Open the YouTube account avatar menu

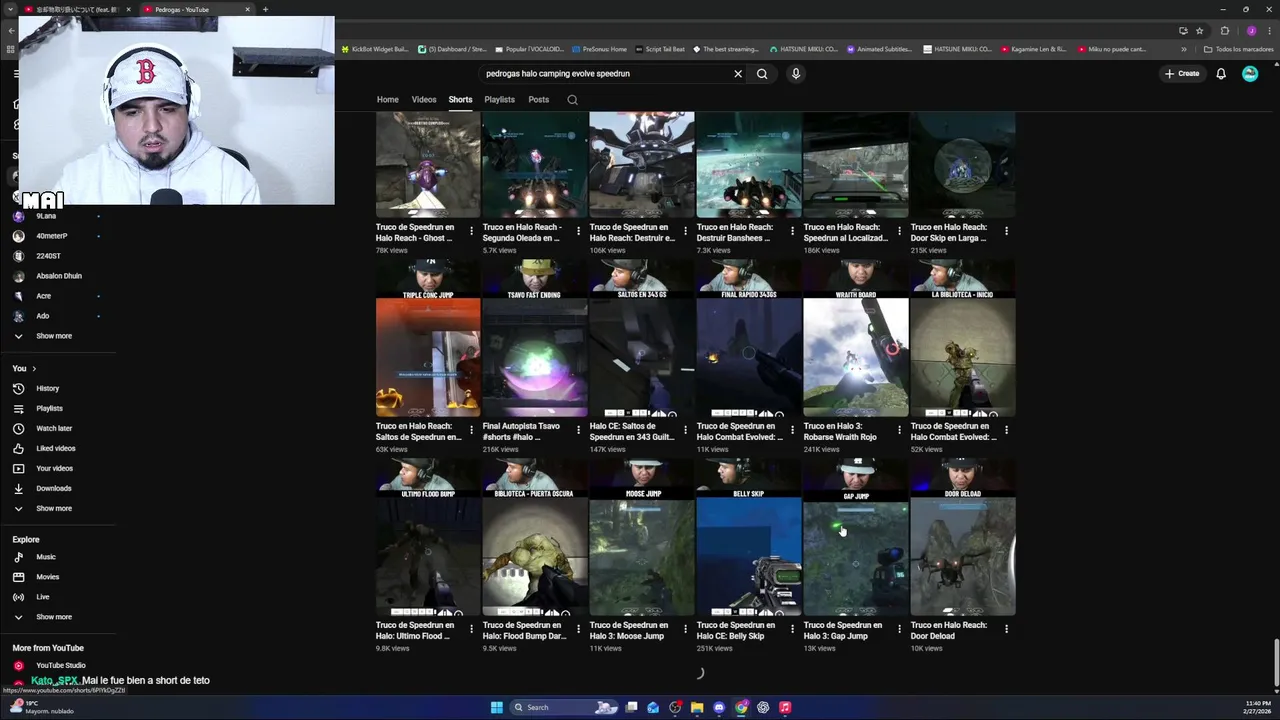pyautogui.click(x=1250, y=73)
